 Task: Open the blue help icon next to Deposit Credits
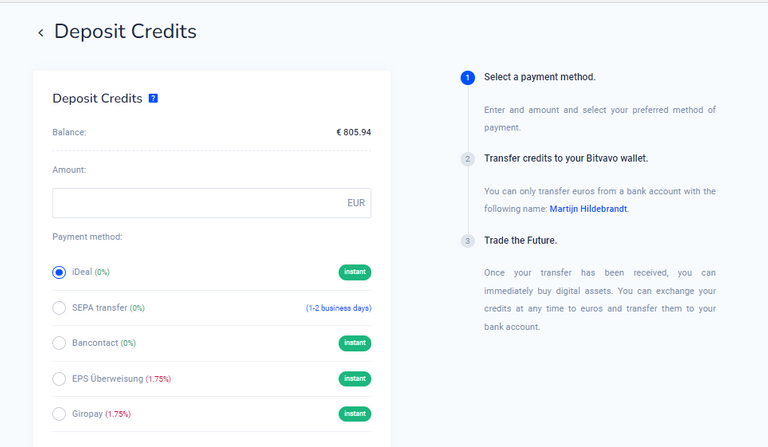(x=153, y=98)
